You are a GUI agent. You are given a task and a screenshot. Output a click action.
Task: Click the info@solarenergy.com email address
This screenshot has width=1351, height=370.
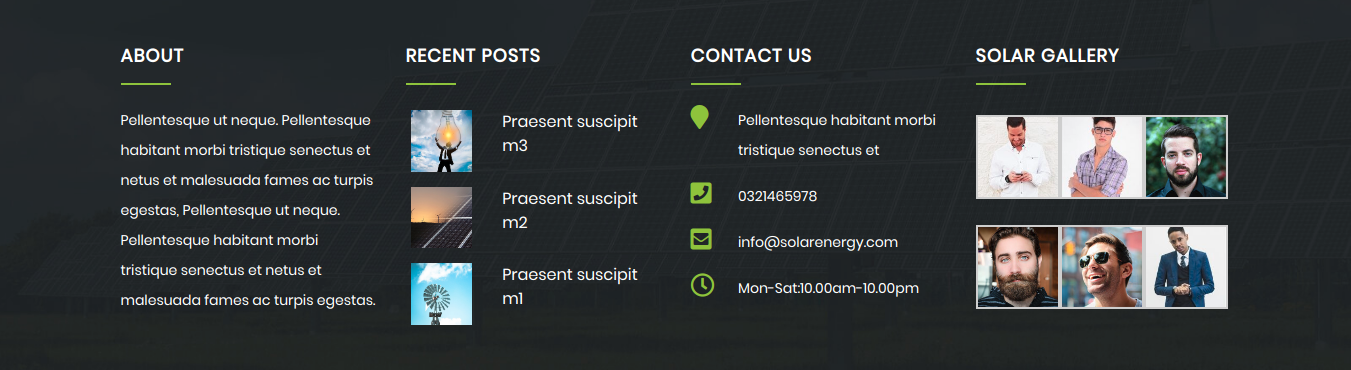coord(818,242)
